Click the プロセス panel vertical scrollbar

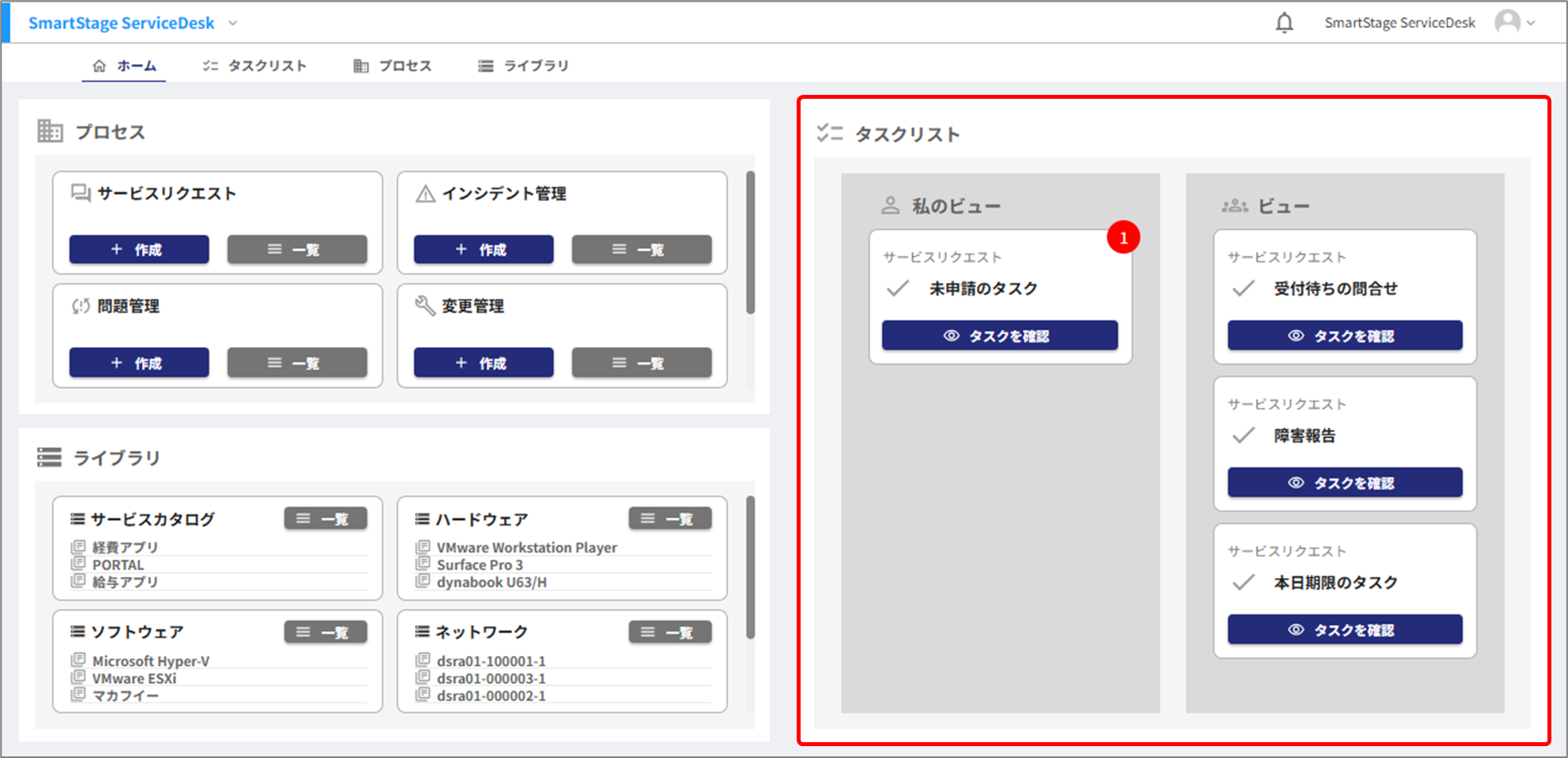(750, 242)
